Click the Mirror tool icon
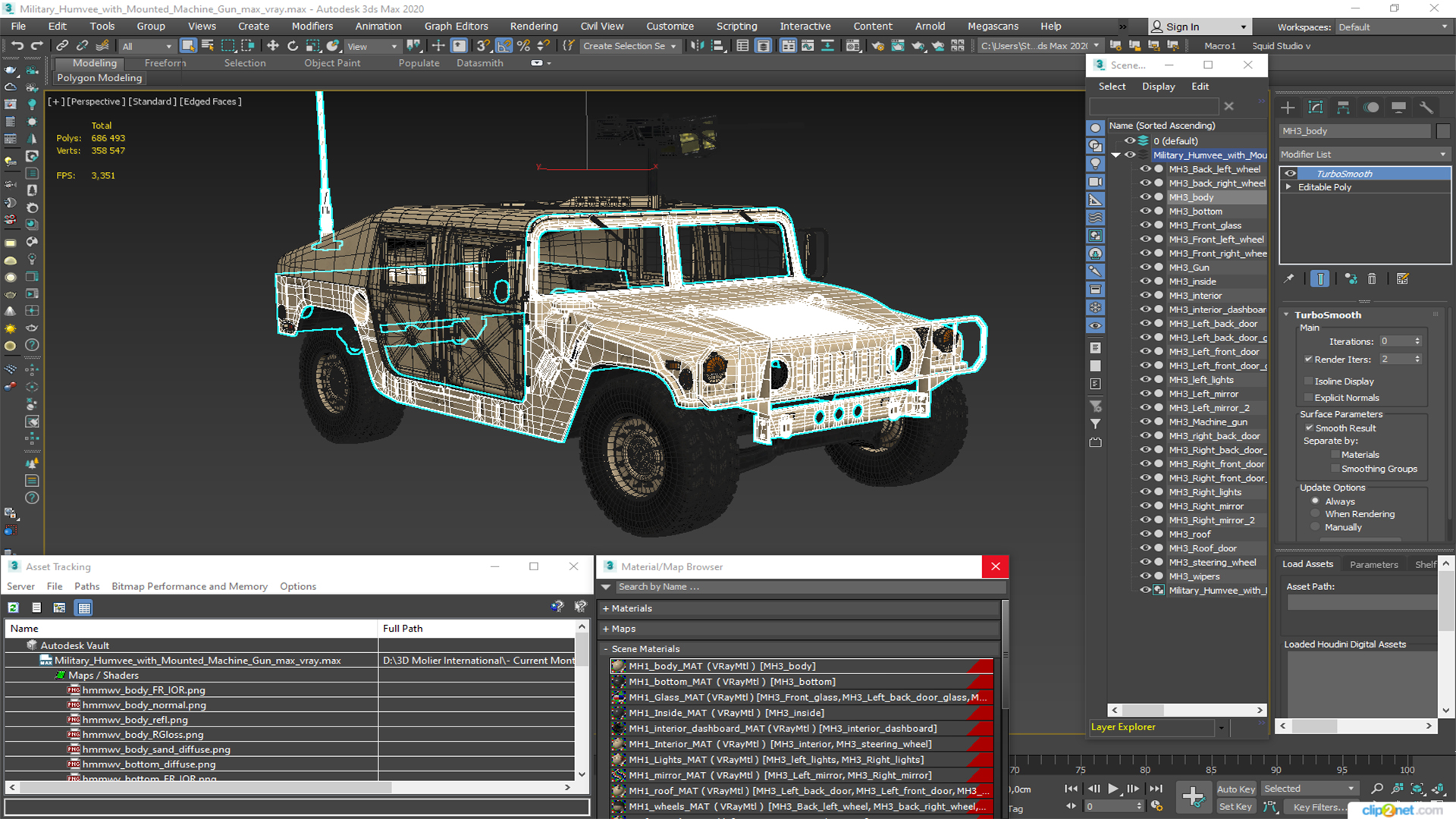The height and width of the screenshot is (819, 1456). pos(696,45)
